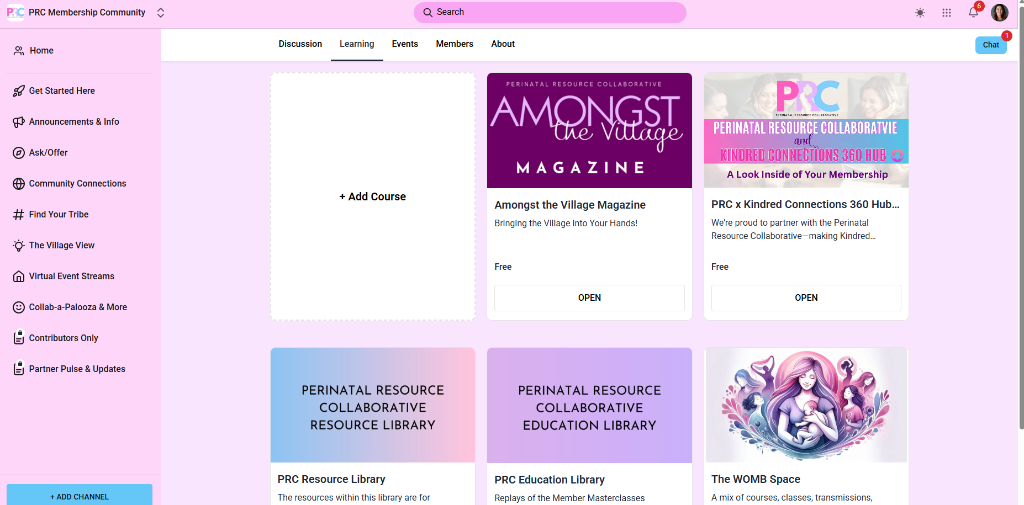Click the Partner Pulse locked icon

coord(19,368)
